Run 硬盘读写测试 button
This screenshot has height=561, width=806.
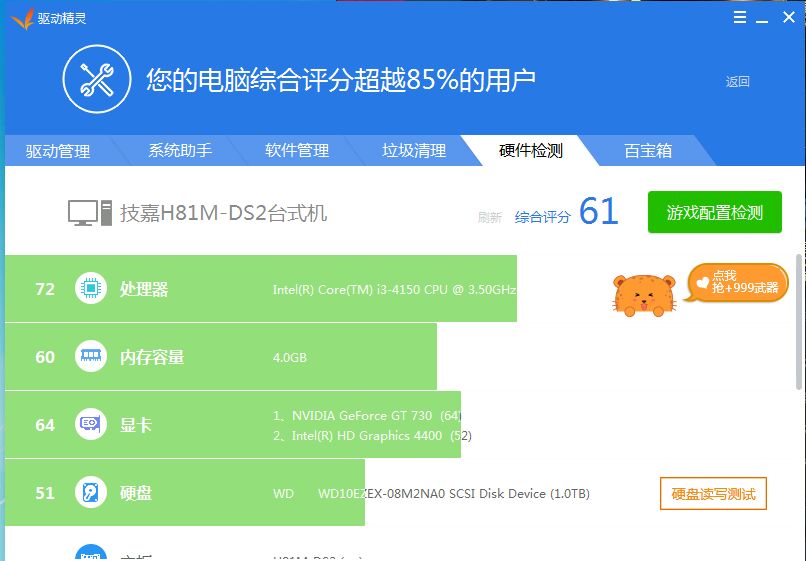tap(713, 494)
